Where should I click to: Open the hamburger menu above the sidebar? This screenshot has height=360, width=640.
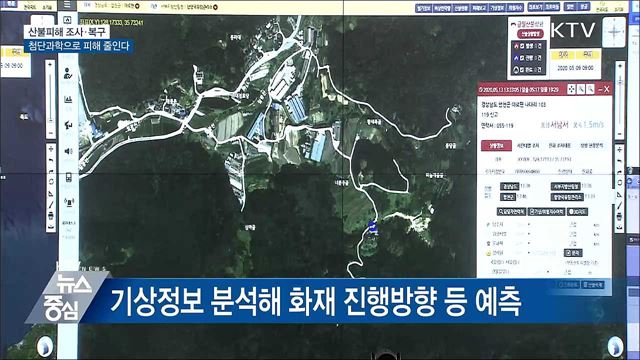(67, 5)
